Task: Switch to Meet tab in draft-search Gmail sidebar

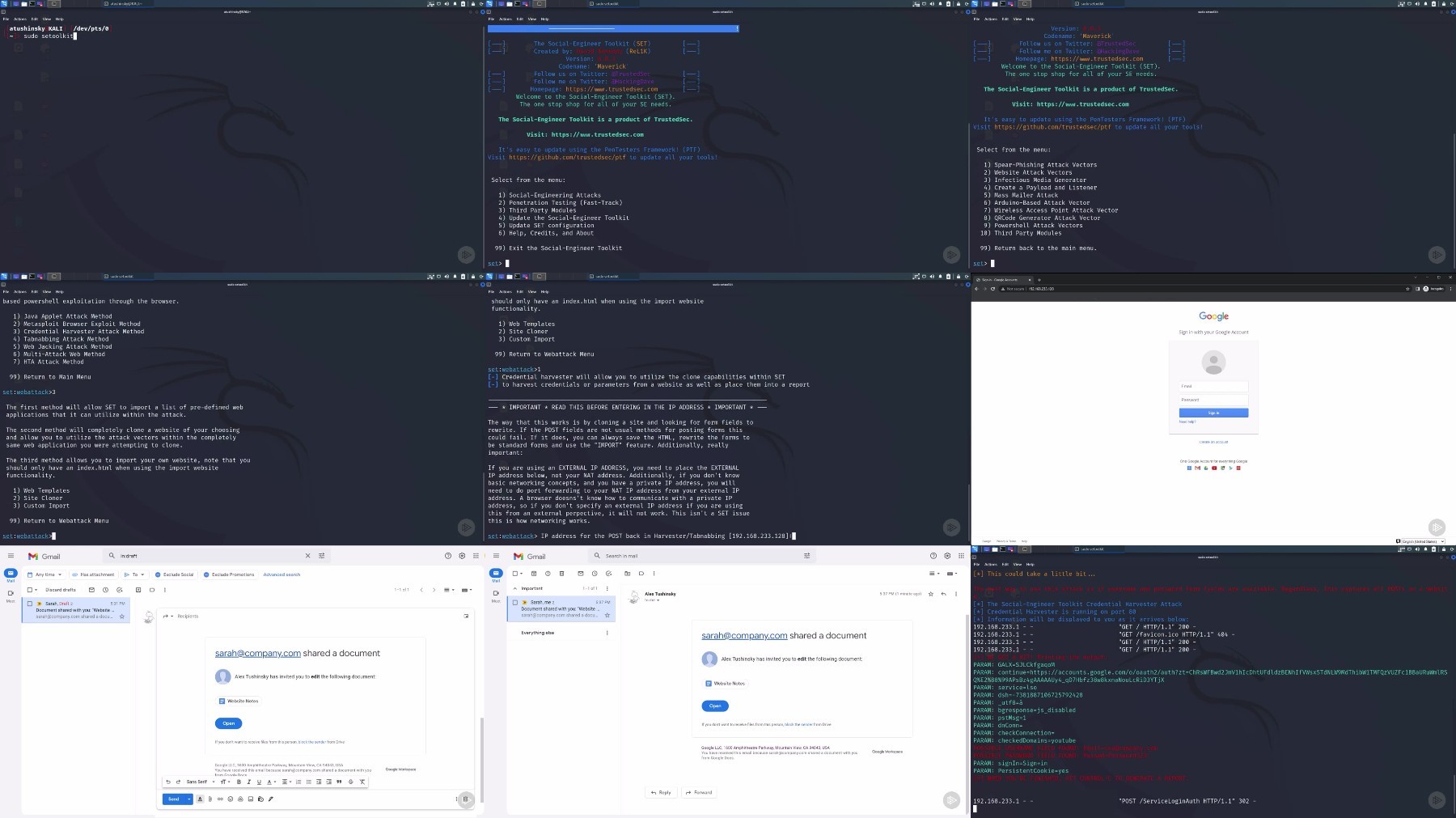Action: pos(11,595)
